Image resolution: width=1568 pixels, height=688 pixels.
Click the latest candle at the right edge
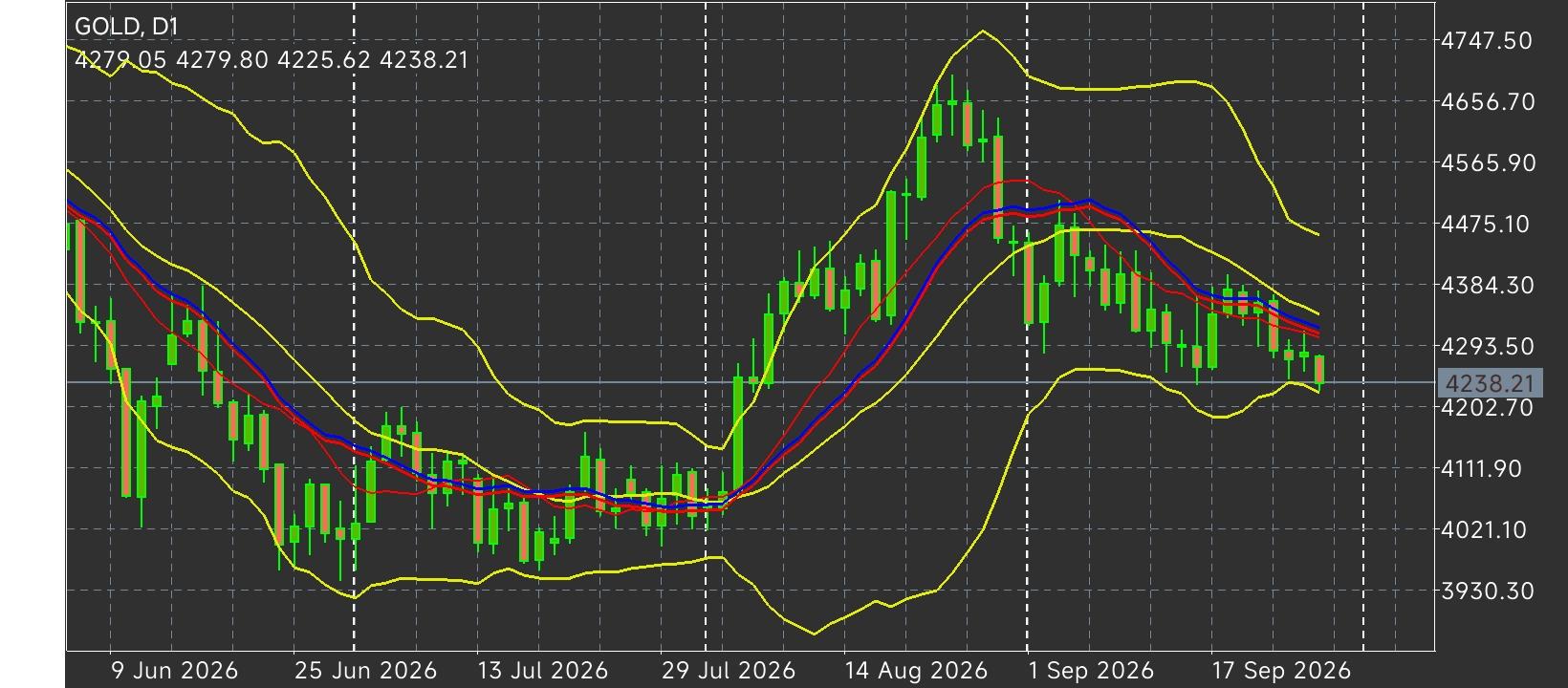coord(1319,371)
